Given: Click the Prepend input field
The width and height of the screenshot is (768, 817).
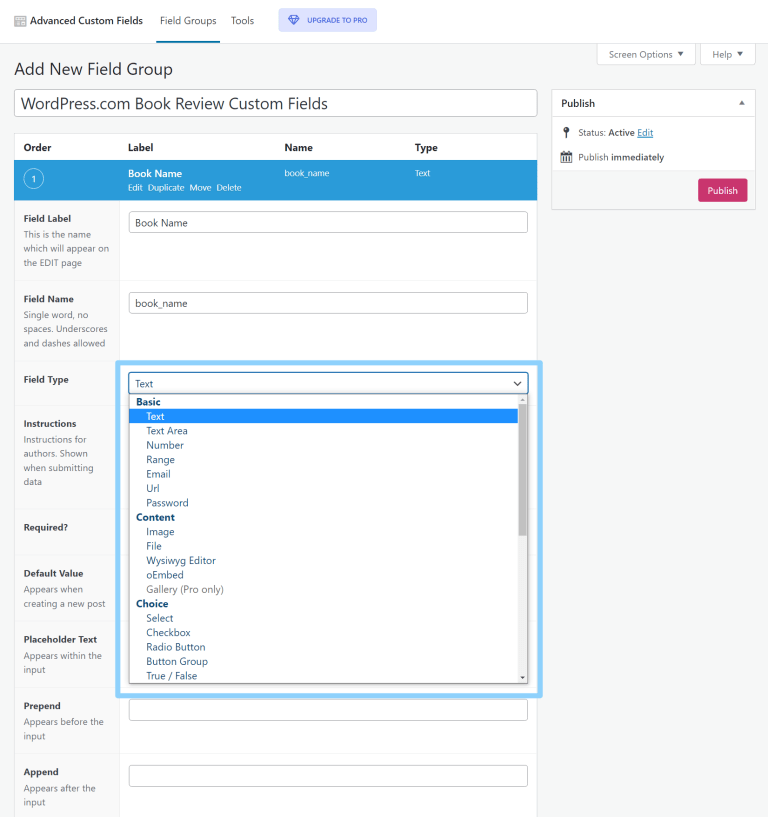Looking at the screenshot, I should pos(328,710).
